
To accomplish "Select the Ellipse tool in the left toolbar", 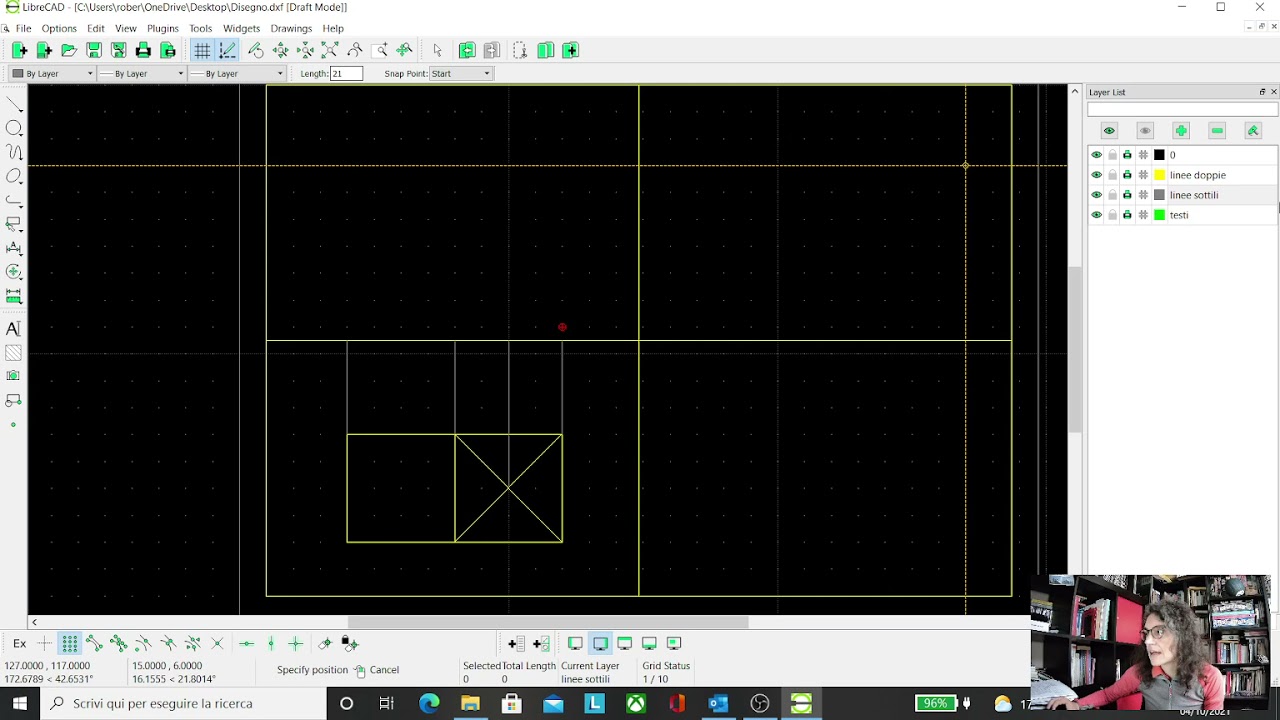I will click(x=14, y=176).
